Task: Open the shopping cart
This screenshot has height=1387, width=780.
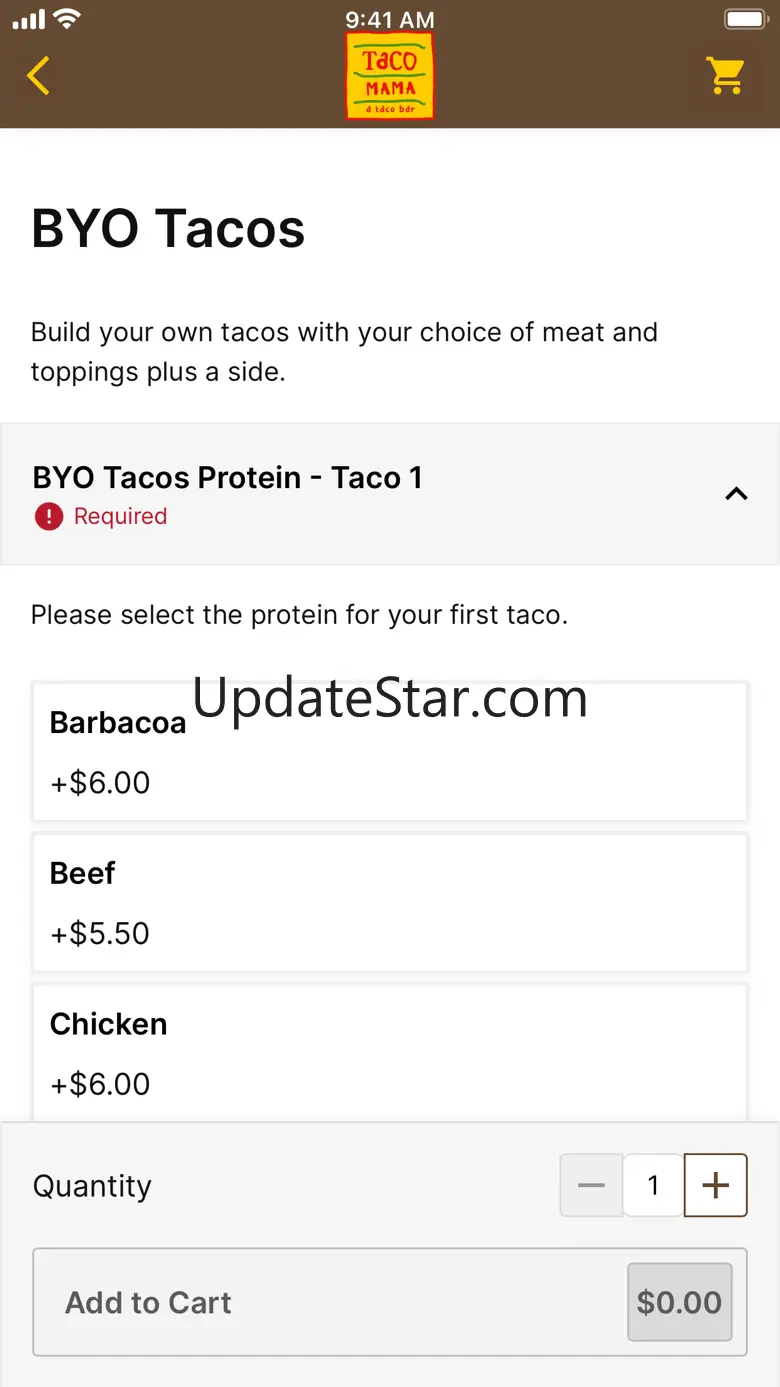Action: [x=725, y=76]
